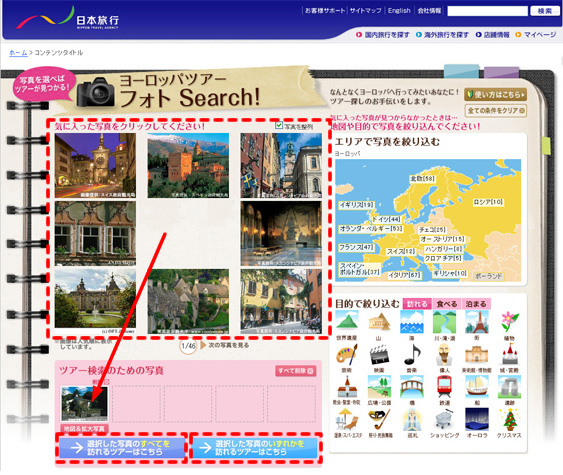Select the night clock tower street photo
The height and width of the screenshot is (475, 563).
[95, 166]
